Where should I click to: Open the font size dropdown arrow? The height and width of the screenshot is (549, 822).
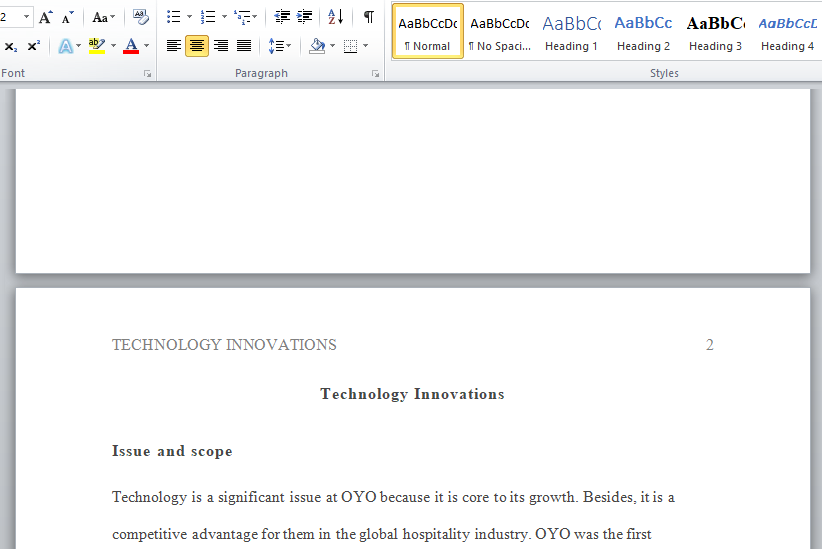click(26, 17)
